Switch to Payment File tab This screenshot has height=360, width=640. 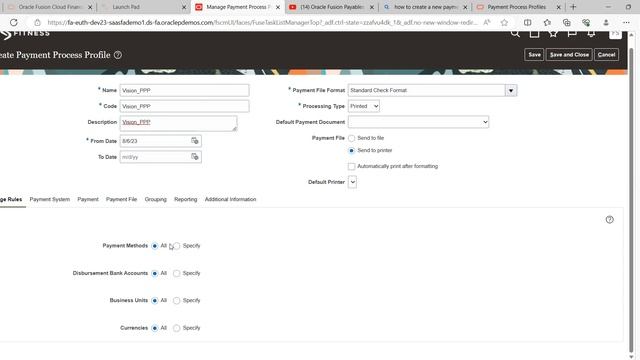point(121,199)
